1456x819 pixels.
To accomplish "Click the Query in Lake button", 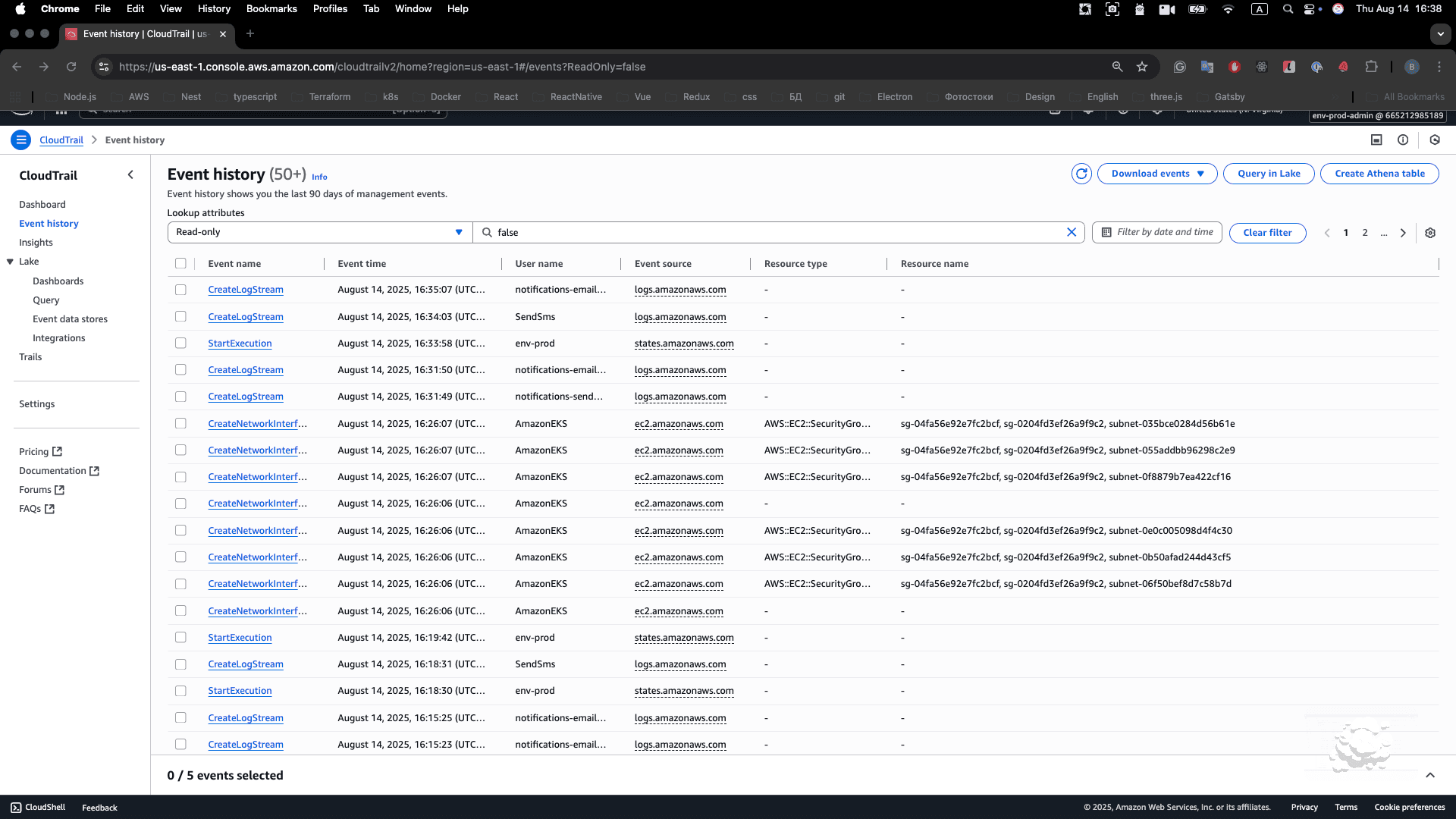I will (1268, 174).
